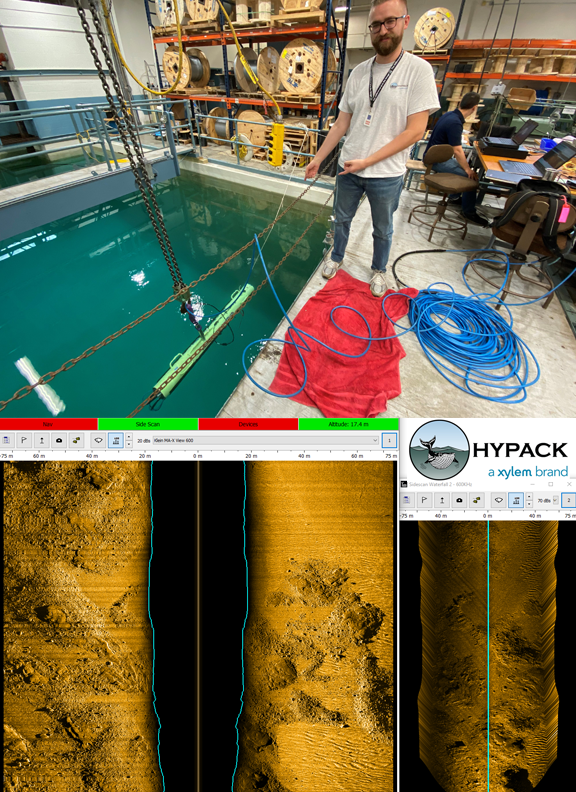Decrease gain with the down arrow in the main toolbar
Image resolution: width=576 pixels, height=792 pixels.
click(x=129, y=444)
